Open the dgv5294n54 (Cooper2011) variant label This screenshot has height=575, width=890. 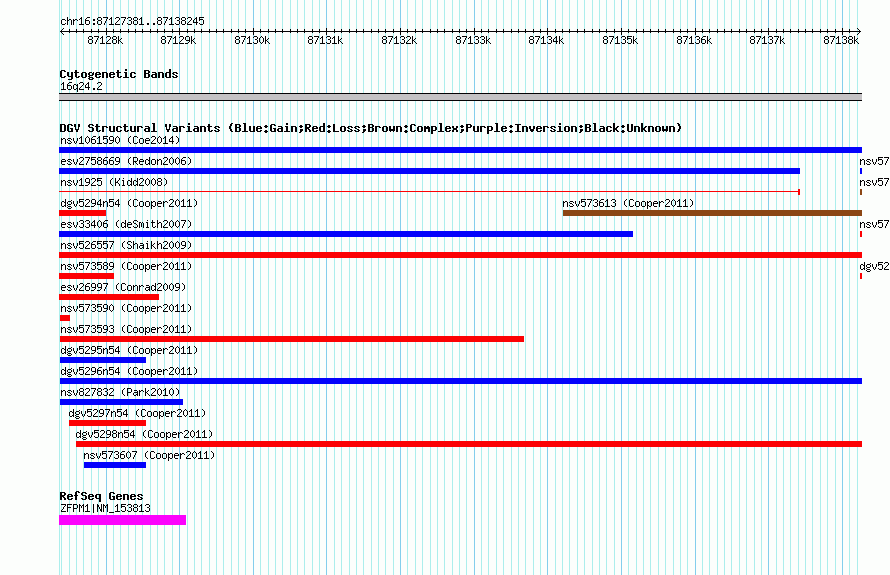(x=129, y=203)
